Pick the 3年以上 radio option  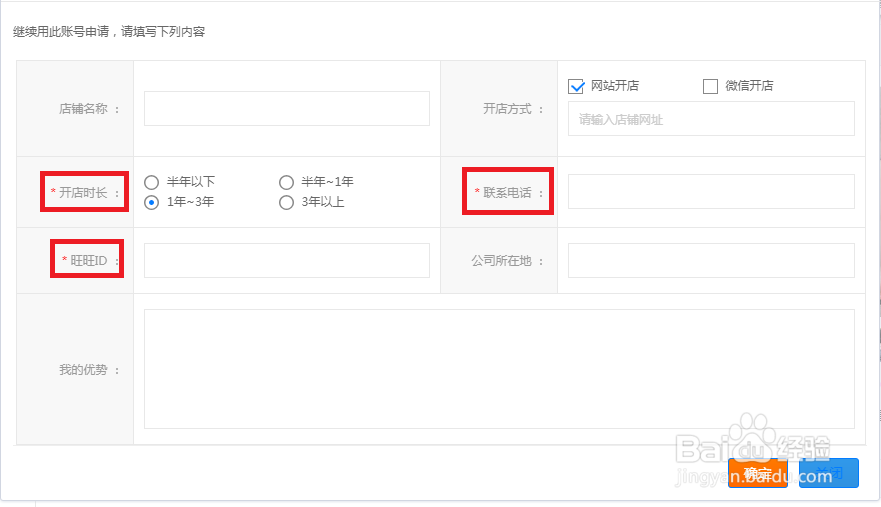point(286,202)
